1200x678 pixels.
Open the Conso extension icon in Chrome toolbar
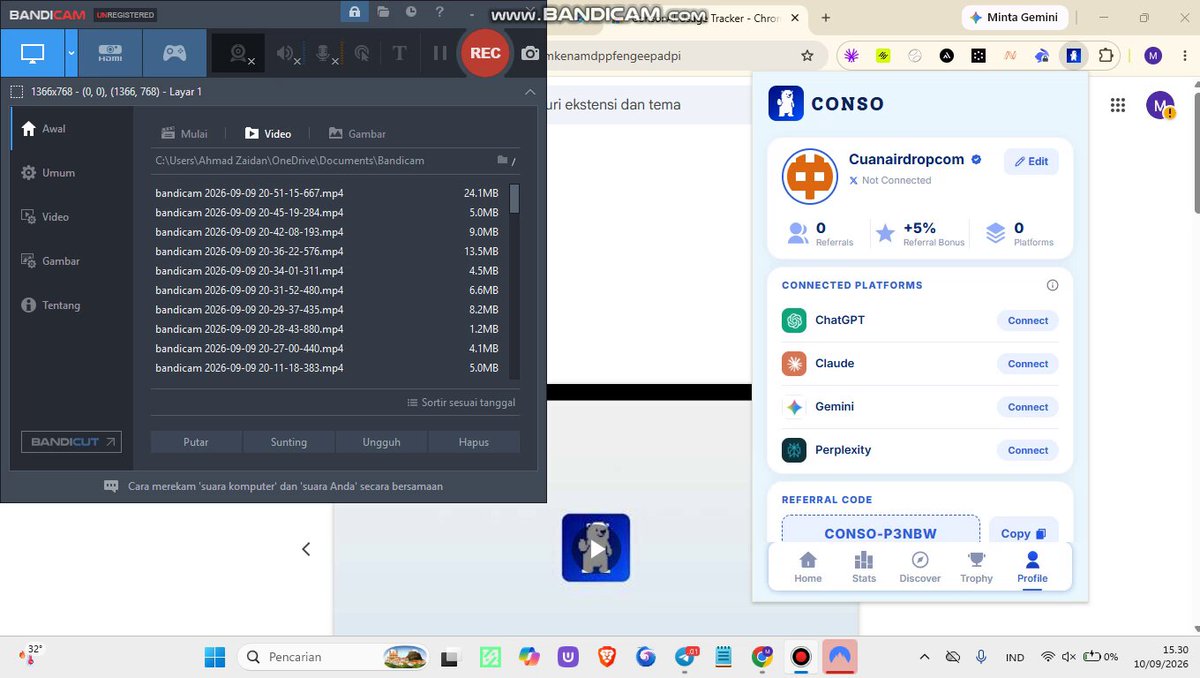coord(1074,56)
